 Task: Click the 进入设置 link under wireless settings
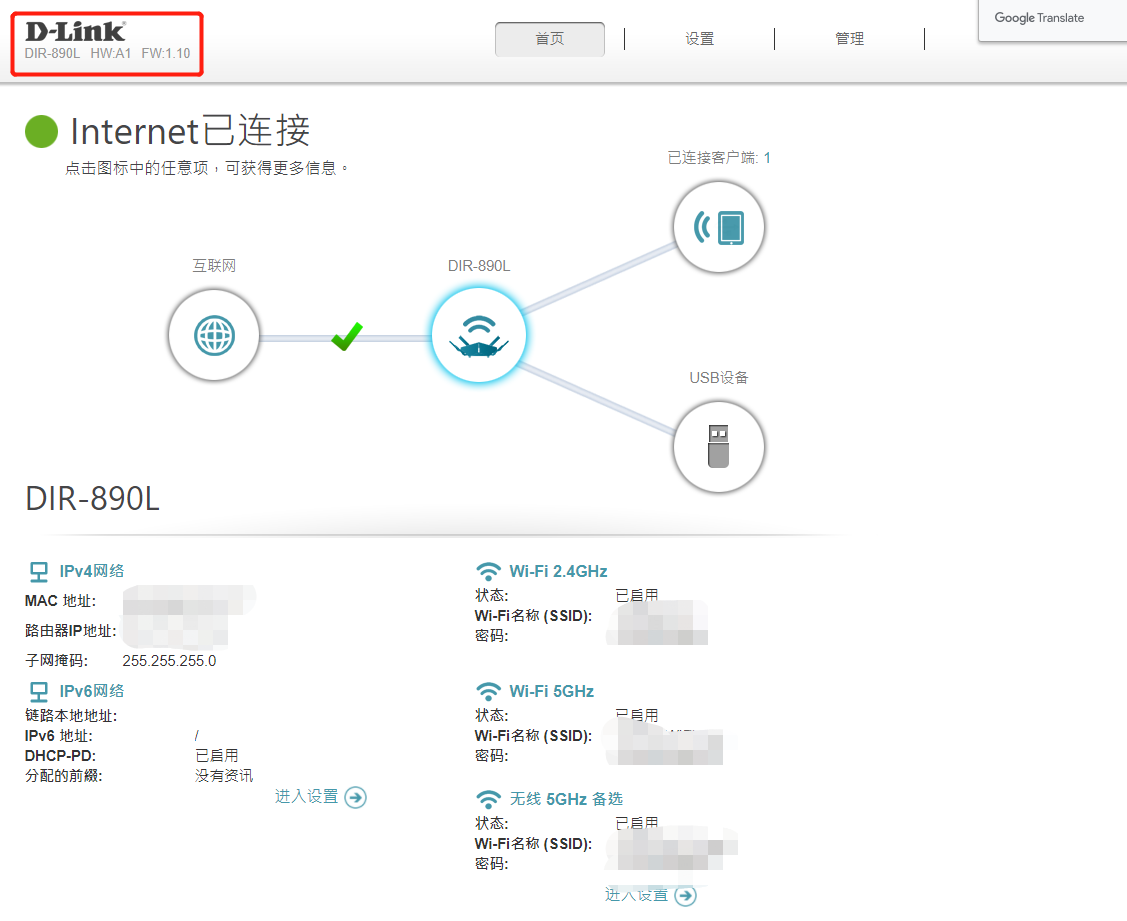coord(636,895)
